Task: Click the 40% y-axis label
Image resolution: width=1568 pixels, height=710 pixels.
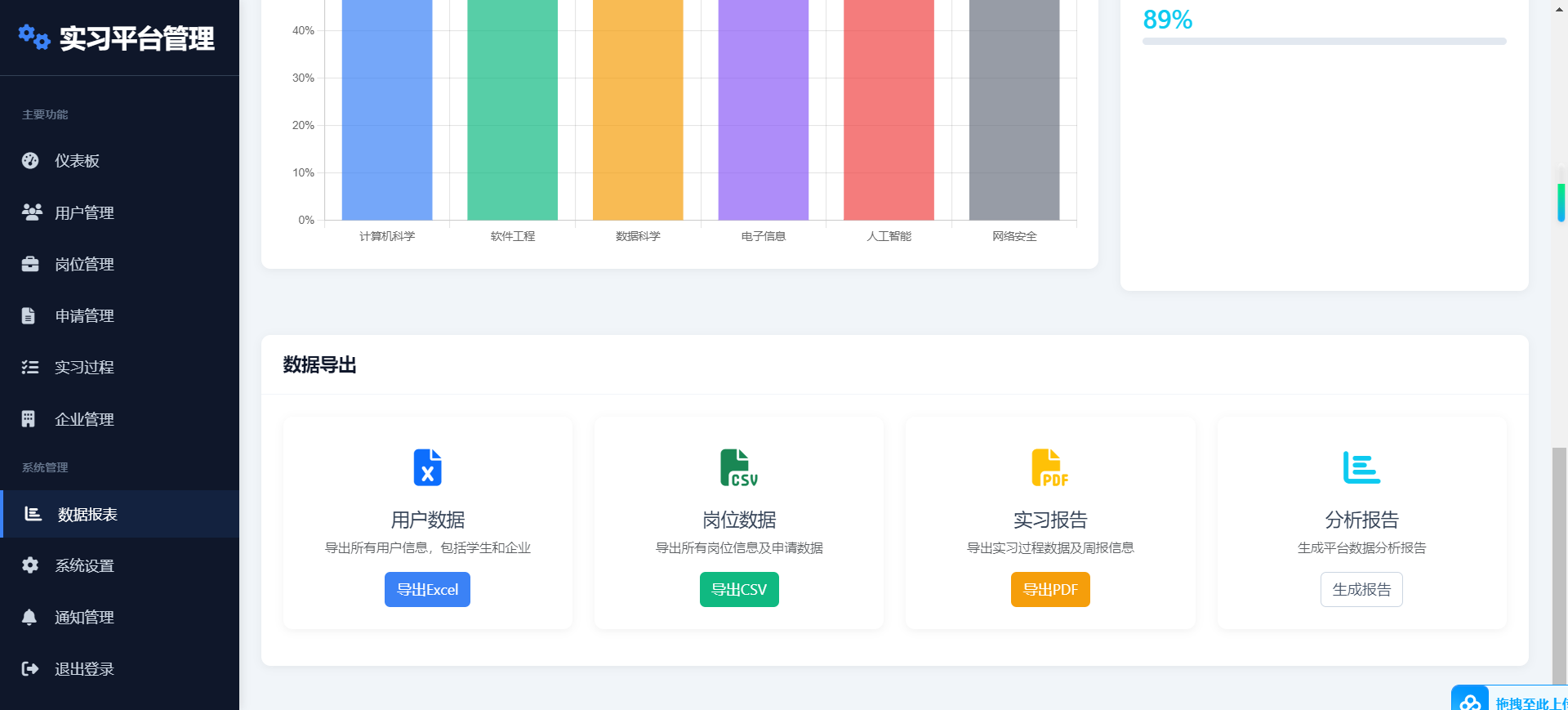Action: click(303, 30)
